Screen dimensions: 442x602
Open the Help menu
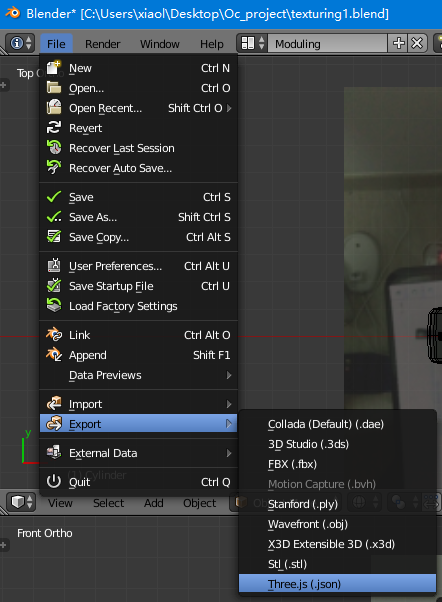212,44
